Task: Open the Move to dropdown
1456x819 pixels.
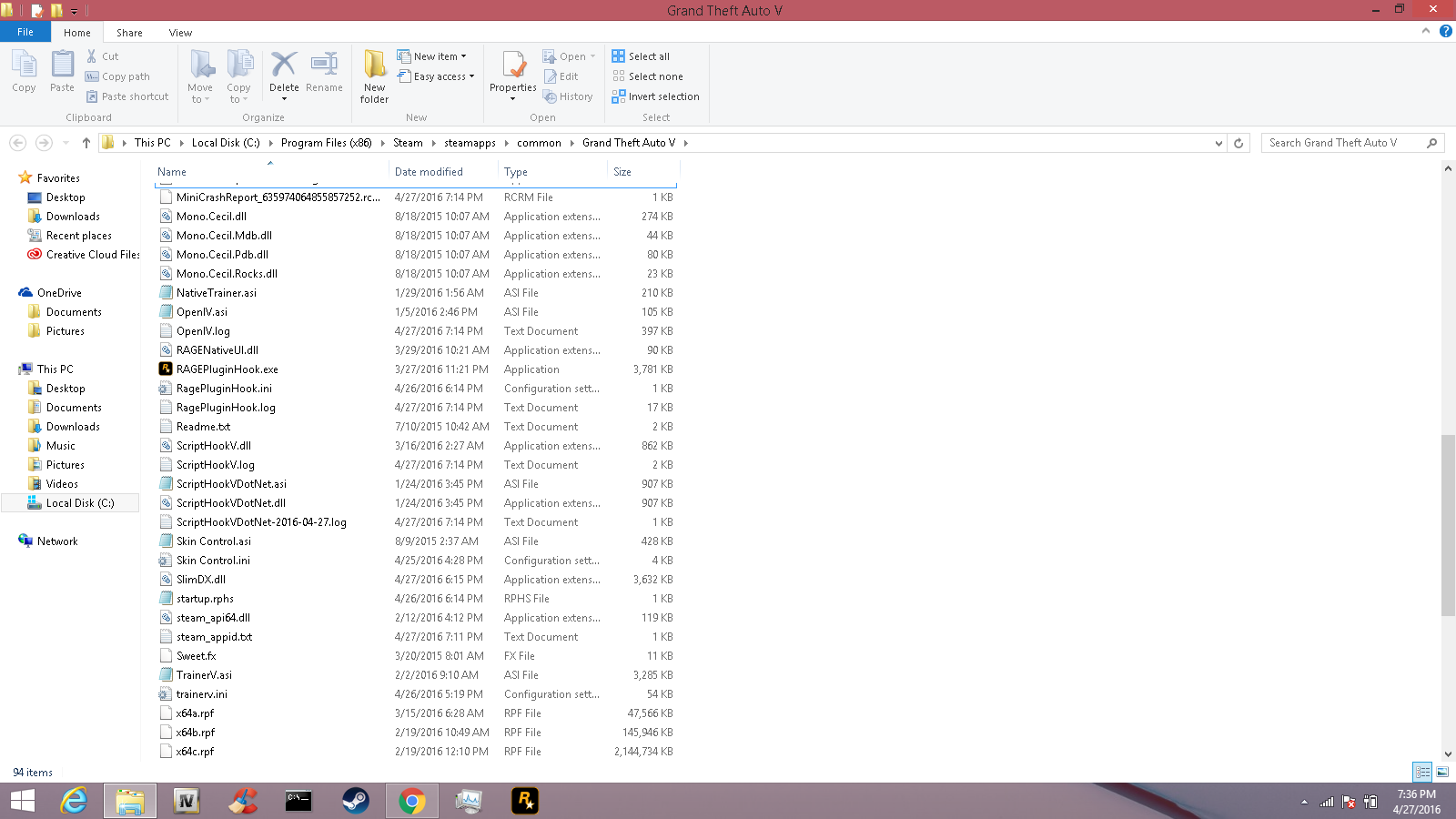Action: click(200, 94)
